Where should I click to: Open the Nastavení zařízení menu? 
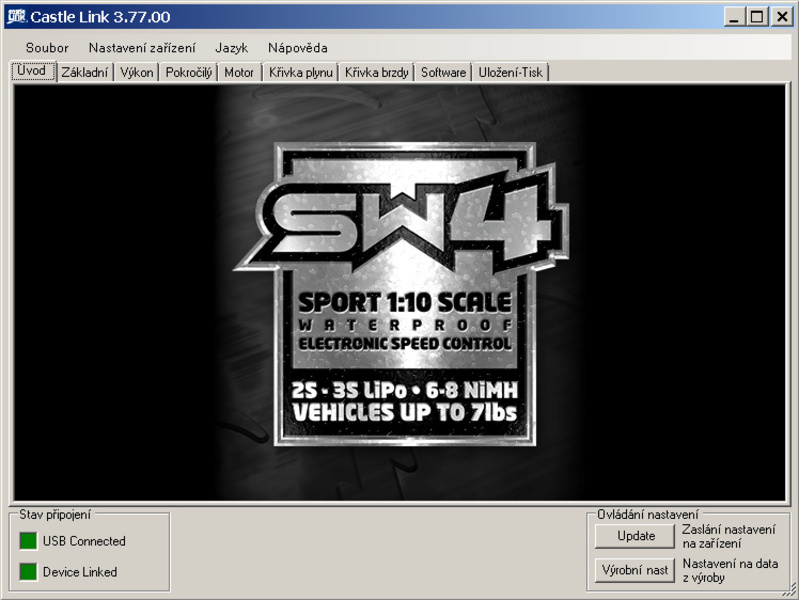142,48
